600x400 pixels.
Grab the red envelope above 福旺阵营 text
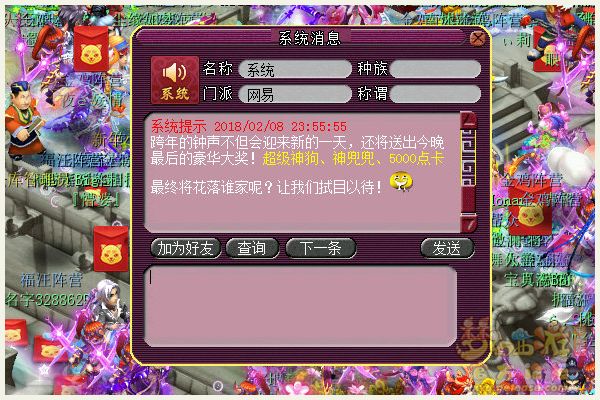click(x=111, y=249)
